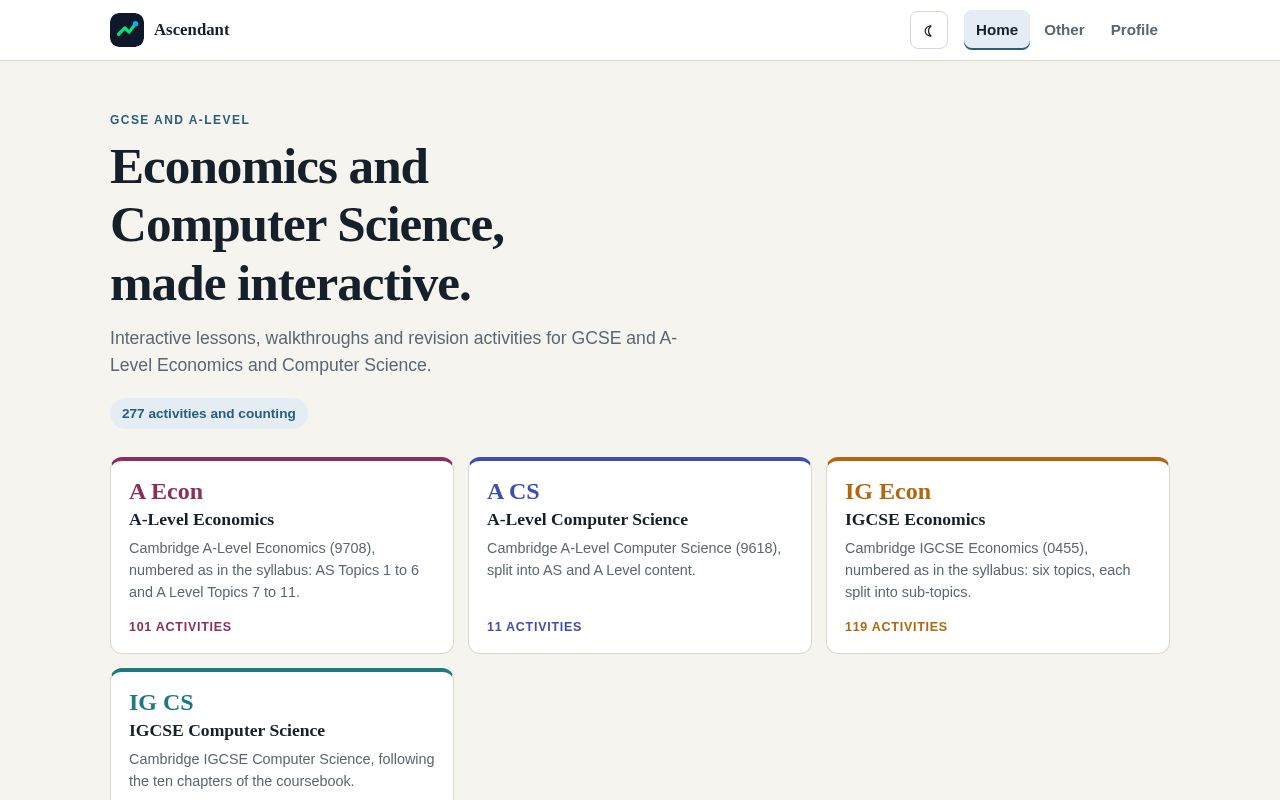The height and width of the screenshot is (800, 1280).
Task: Open the A Econ card heading
Action: [166, 491]
